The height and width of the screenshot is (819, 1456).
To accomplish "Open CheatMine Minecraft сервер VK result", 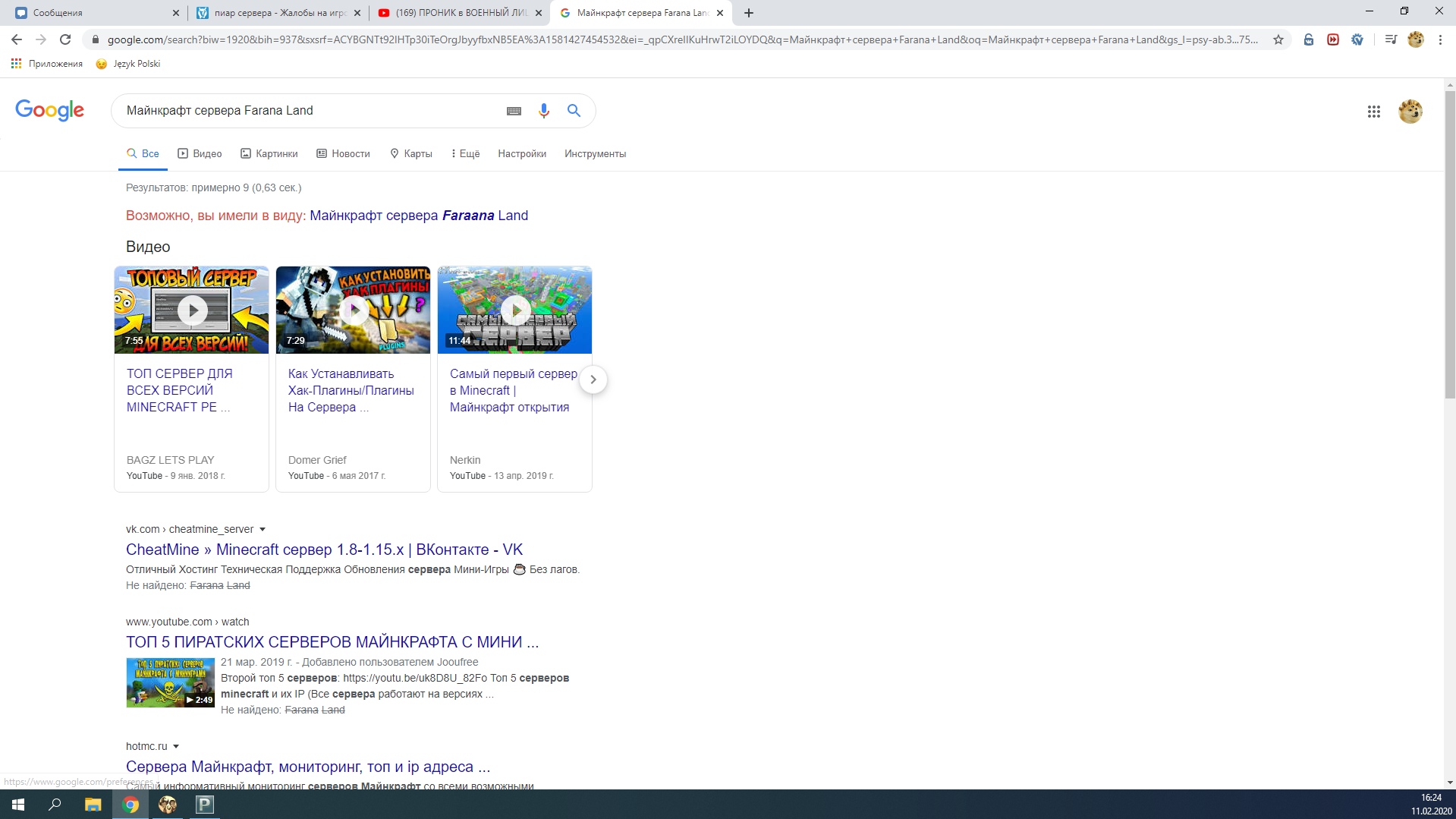I will coord(324,550).
